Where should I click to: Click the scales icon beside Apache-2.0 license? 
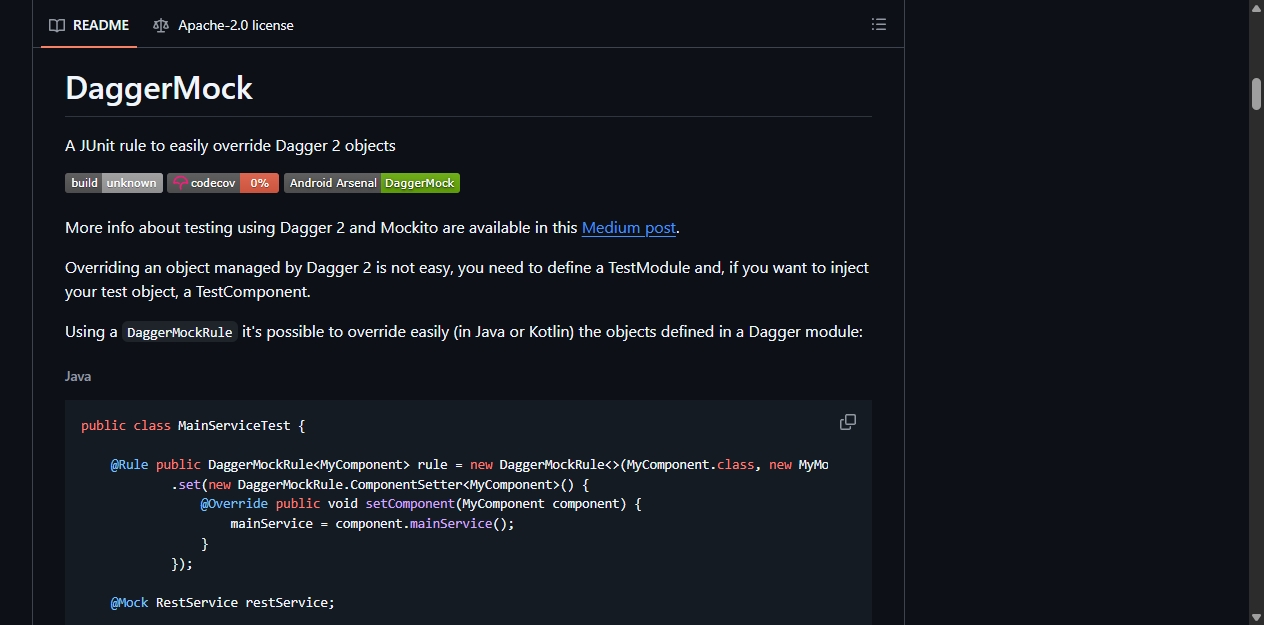(161, 25)
